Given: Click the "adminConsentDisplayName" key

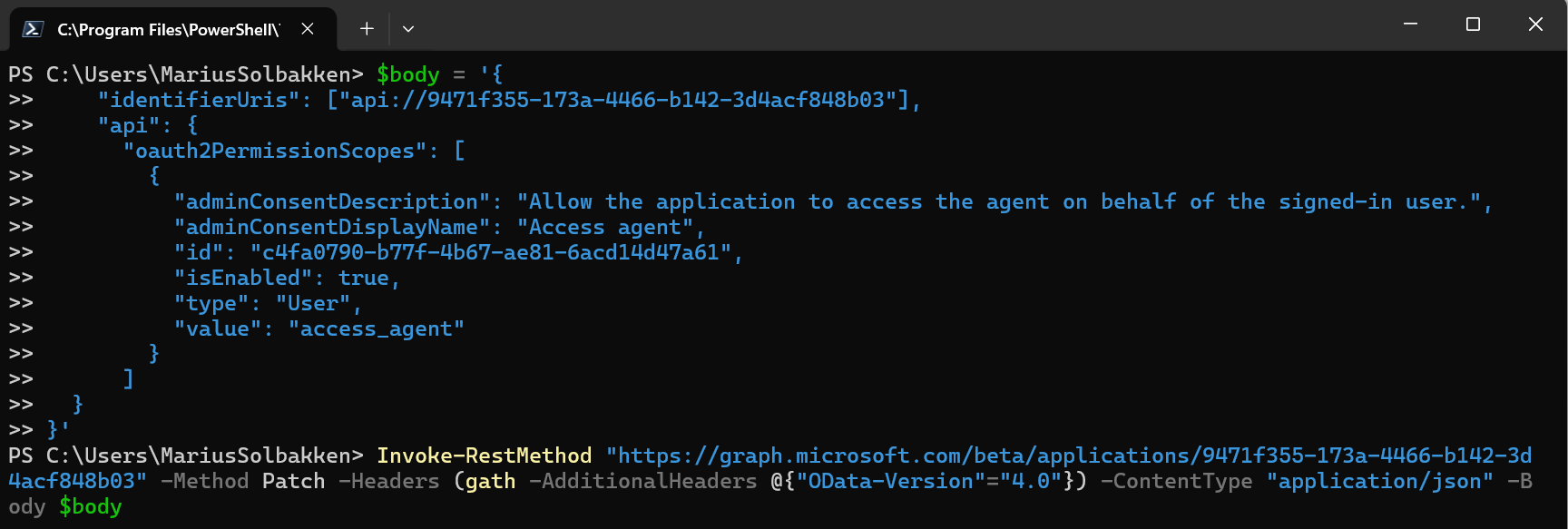Looking at the screenshot, I should click(332, 227).
